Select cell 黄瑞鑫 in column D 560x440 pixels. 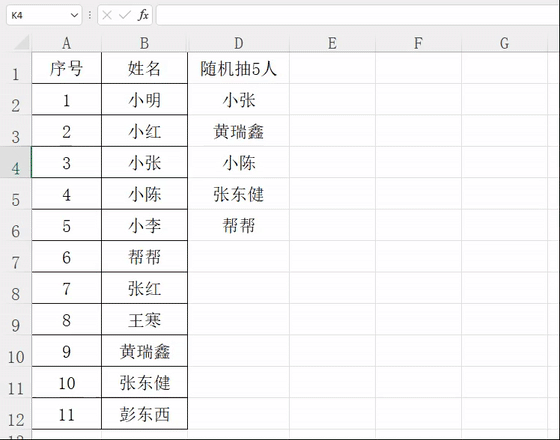239,131
